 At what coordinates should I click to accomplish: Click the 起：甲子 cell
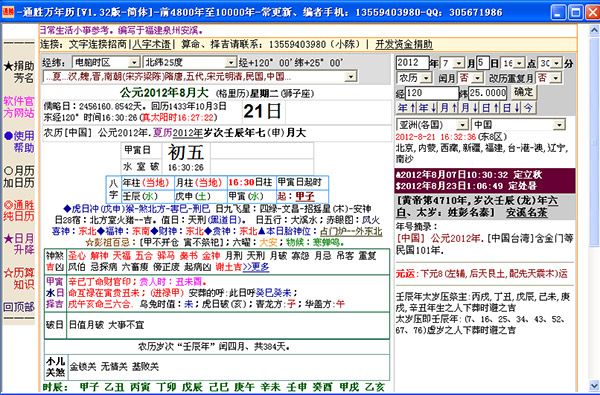(302, 196)
